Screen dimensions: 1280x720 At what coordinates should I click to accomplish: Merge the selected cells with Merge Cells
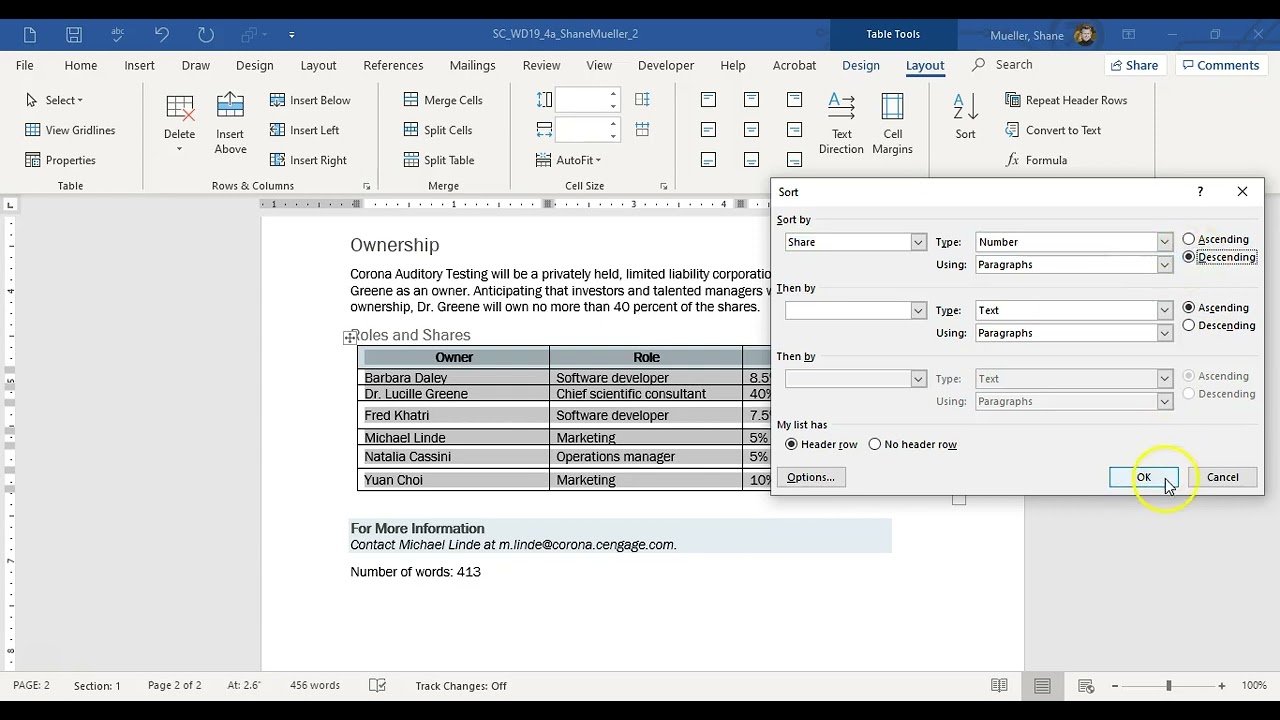coord(443,100)
